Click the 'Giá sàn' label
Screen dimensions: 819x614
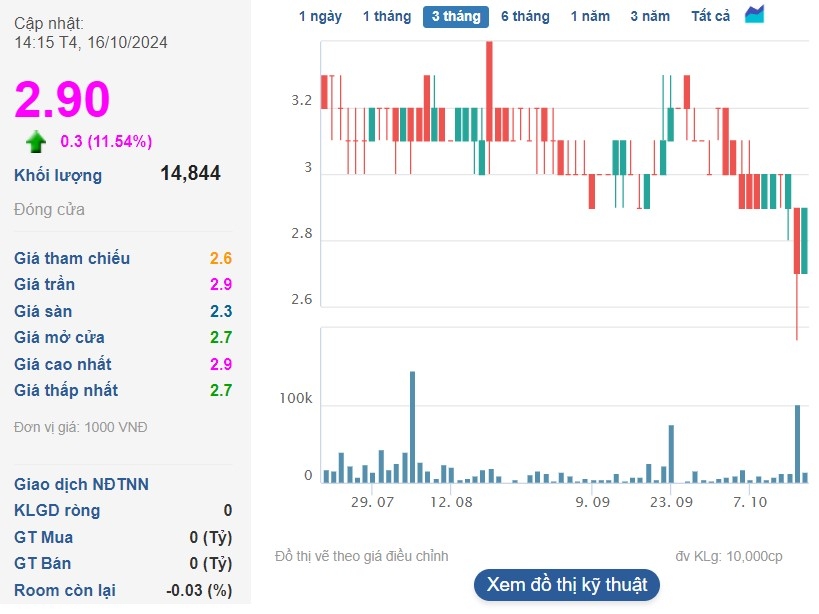pos(43,311)
